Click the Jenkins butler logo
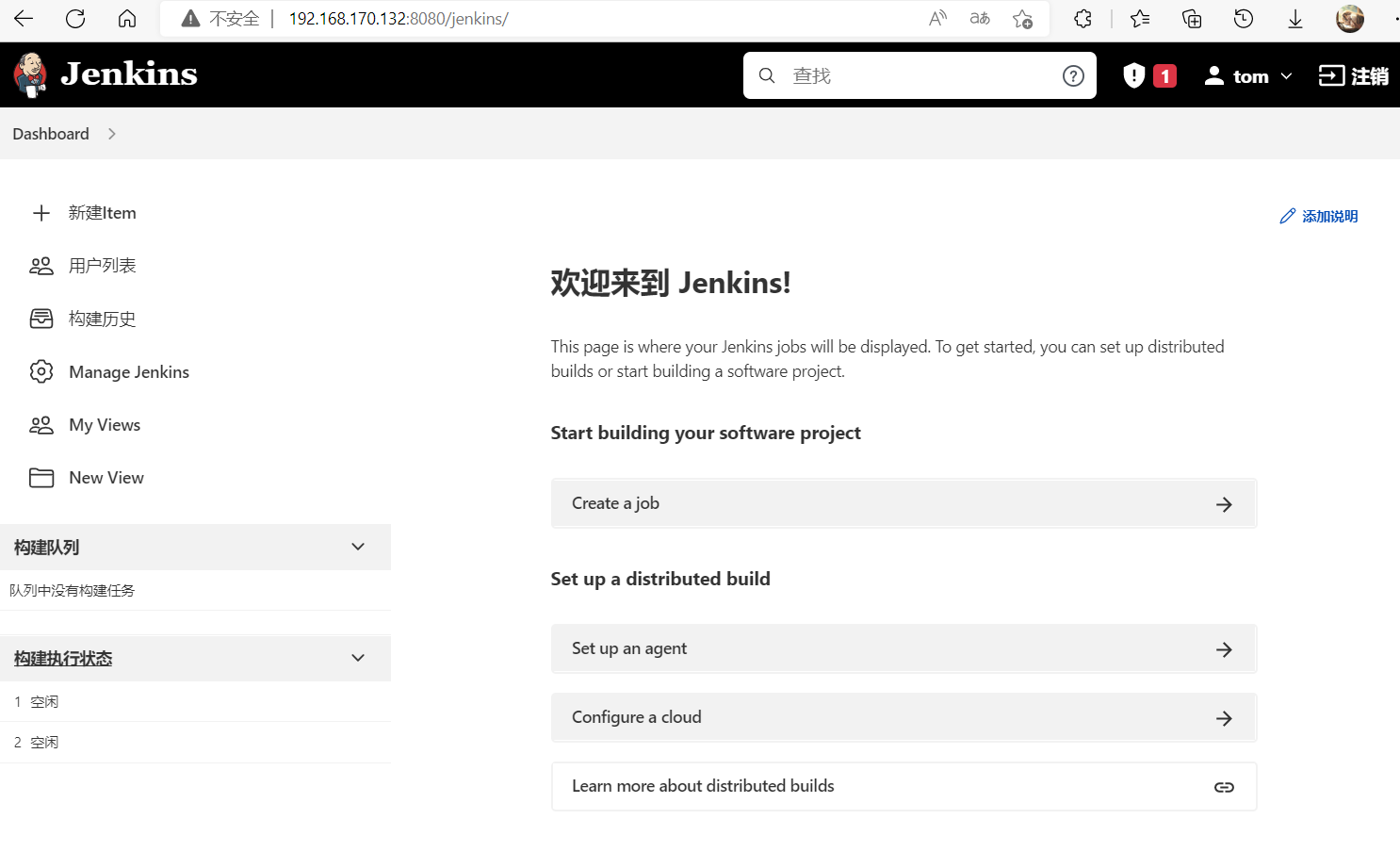Image resolution: width=1400 pixels, height=852 pixels. click(x=30, y=74)
